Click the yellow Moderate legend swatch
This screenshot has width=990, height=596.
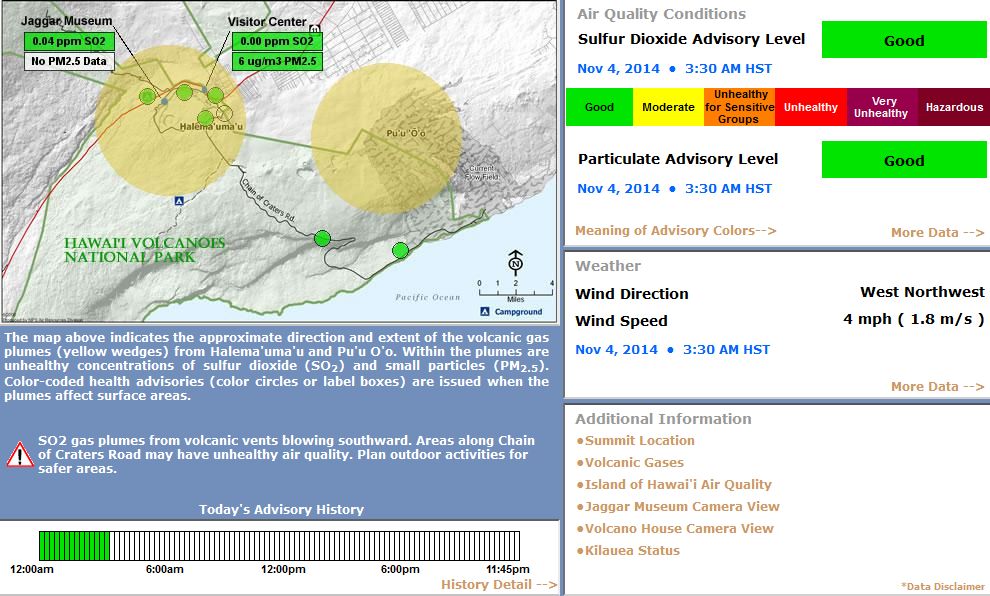(x=668, y=107)
